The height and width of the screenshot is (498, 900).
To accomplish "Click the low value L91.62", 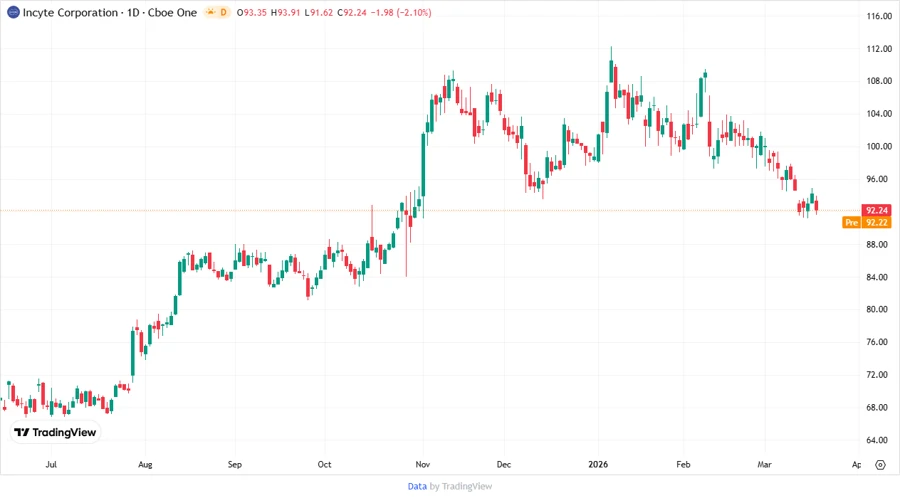I will click(319, 12).
